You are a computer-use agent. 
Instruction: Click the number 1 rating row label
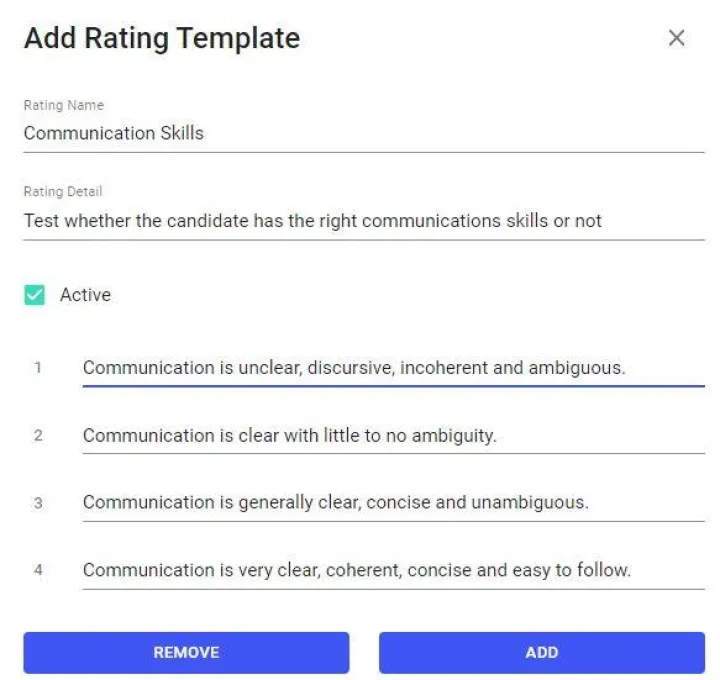click(38, 368)
